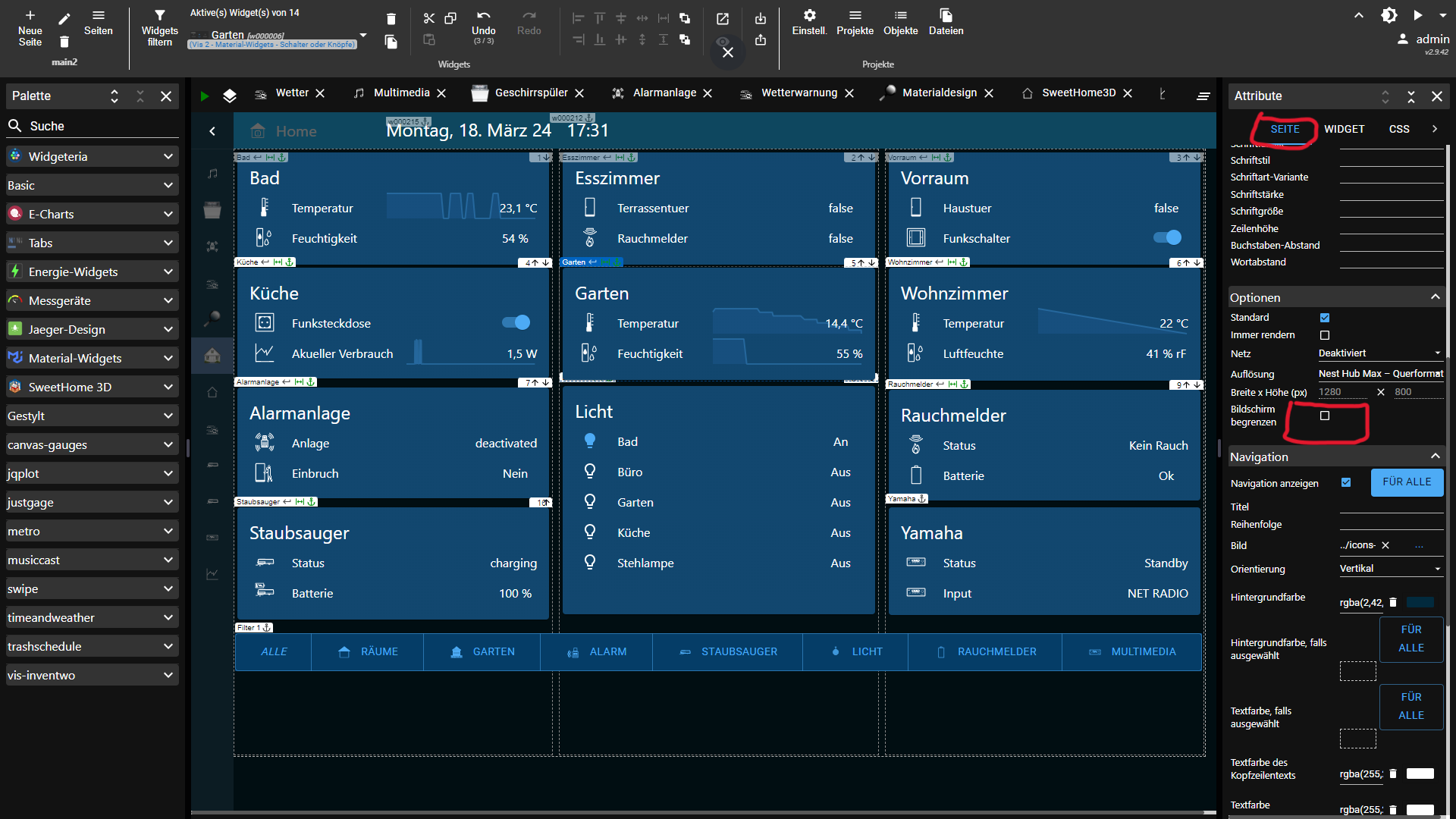This screenshot has width=1456, height=819.
Task: Click the Widgets filtern funnel icon
Action: [159, 16]
